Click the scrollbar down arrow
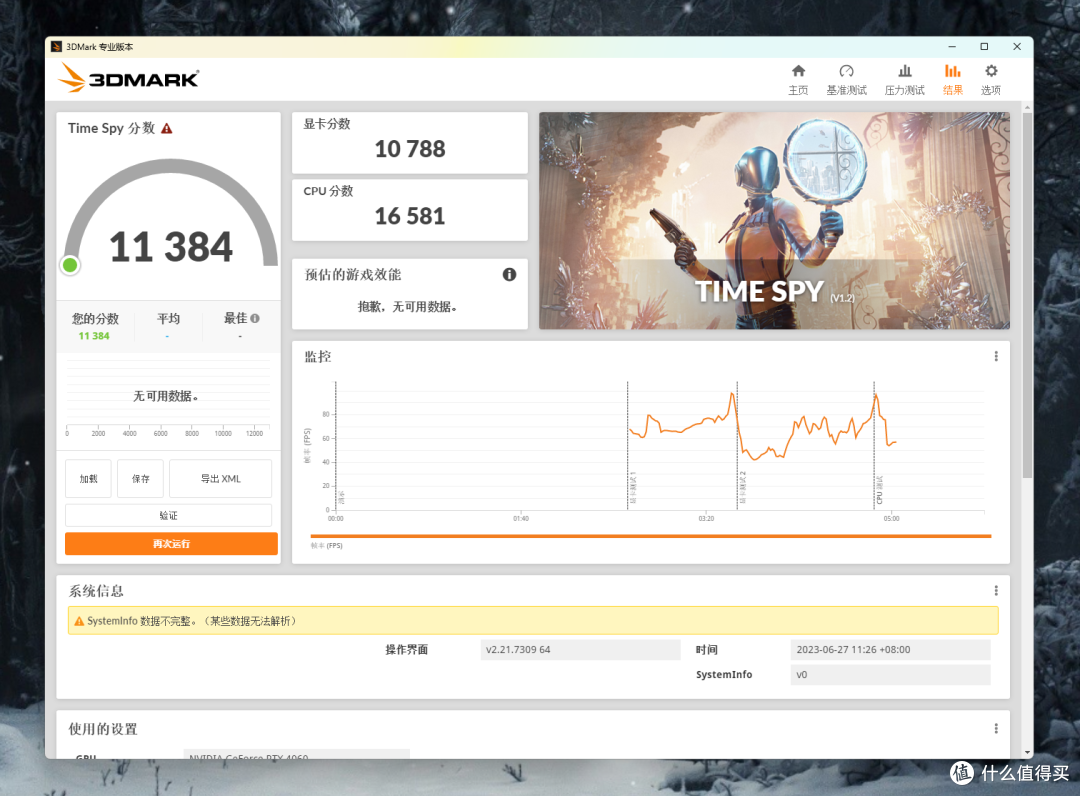The height and width of the screenshot is (796, 1080). [x=1027, y=753]
